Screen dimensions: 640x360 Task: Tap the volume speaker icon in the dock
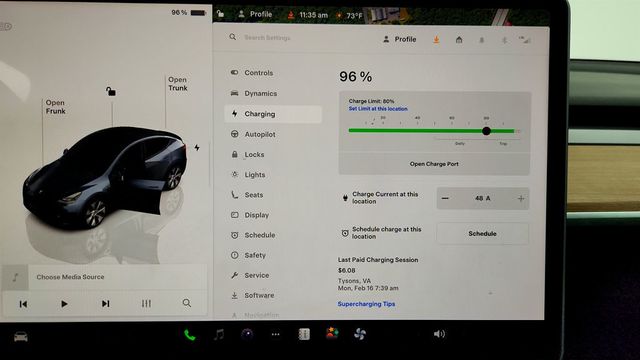[x=439, y=334]
